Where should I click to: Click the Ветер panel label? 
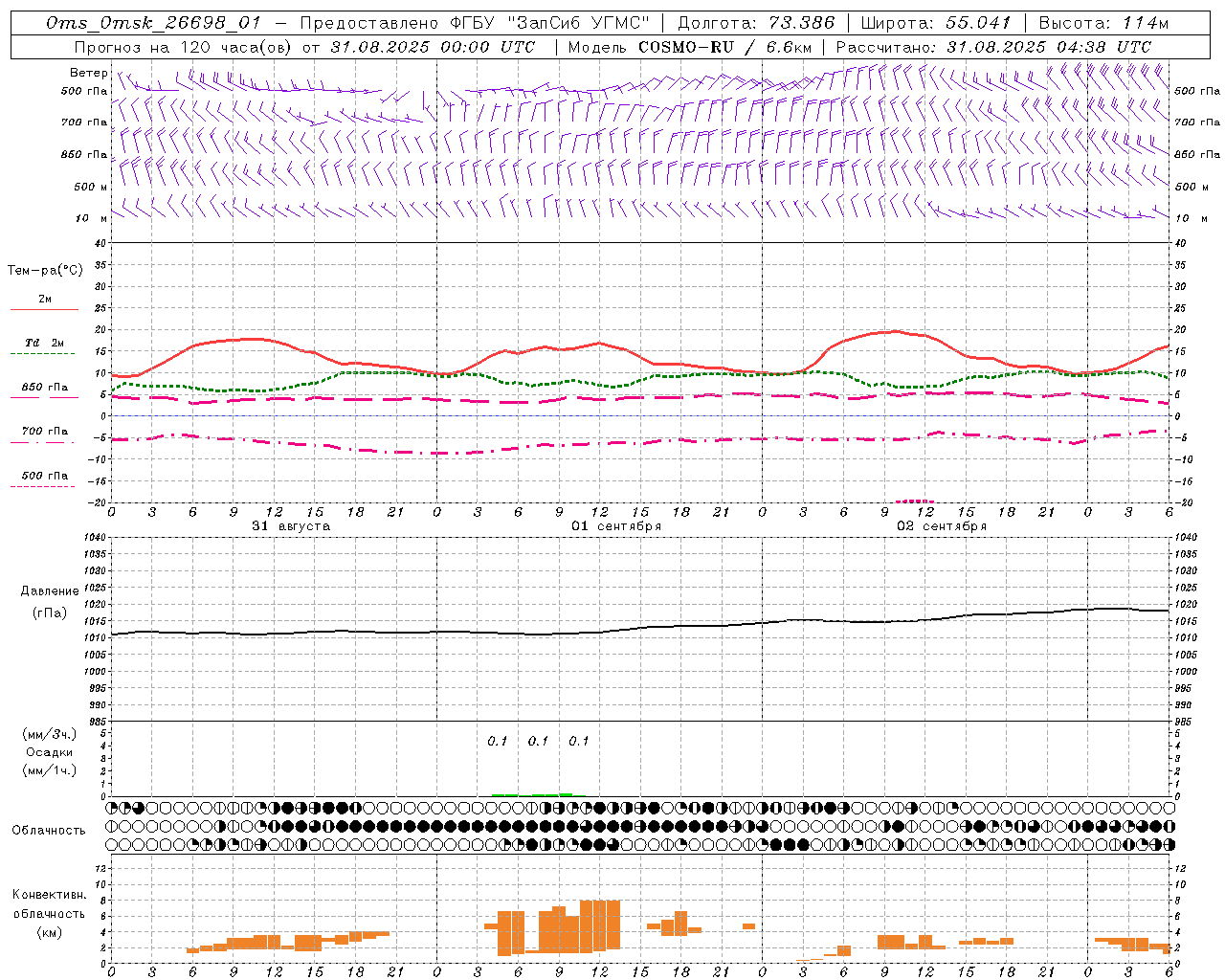[88, 73]
